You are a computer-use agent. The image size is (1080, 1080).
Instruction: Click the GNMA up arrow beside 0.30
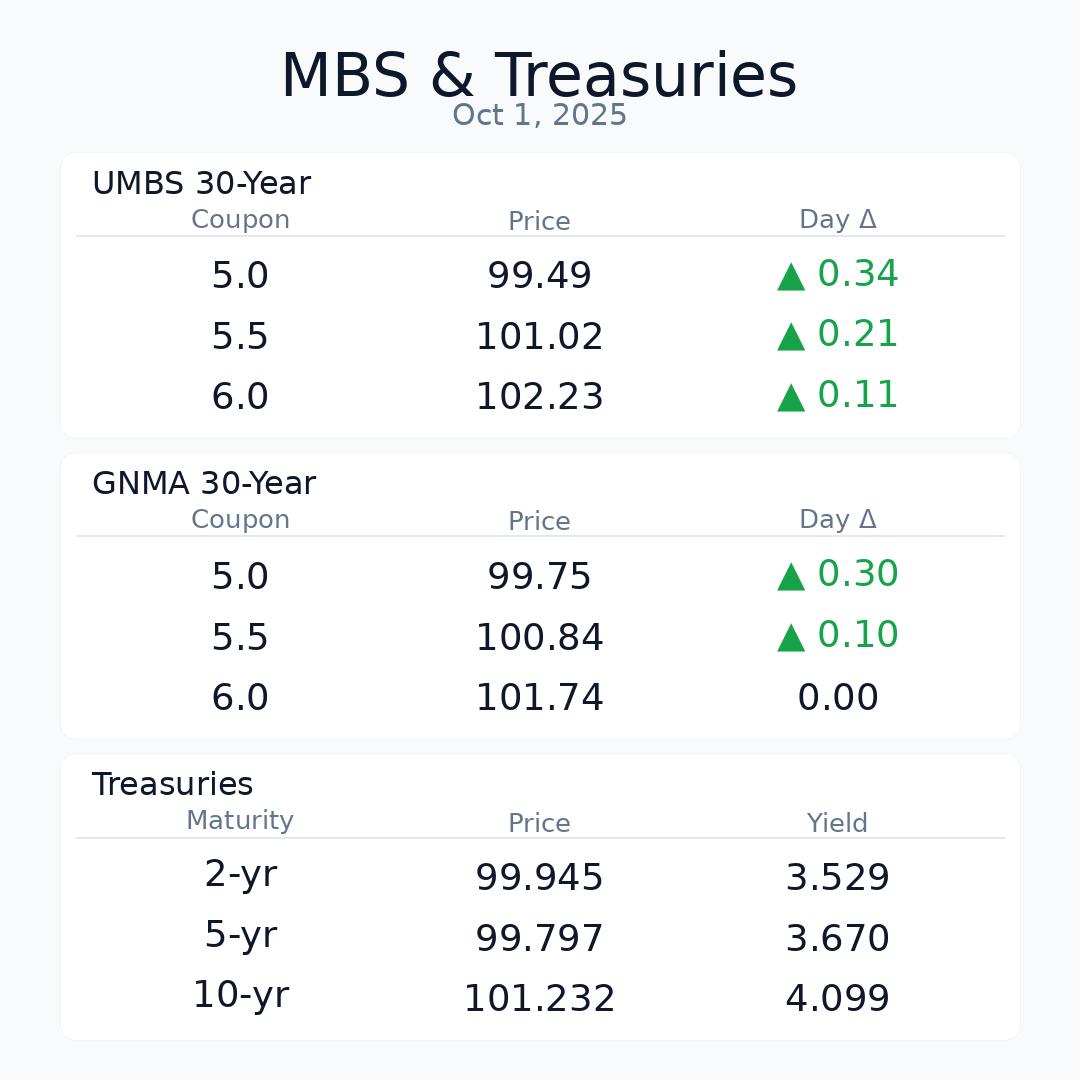point(791,577)
